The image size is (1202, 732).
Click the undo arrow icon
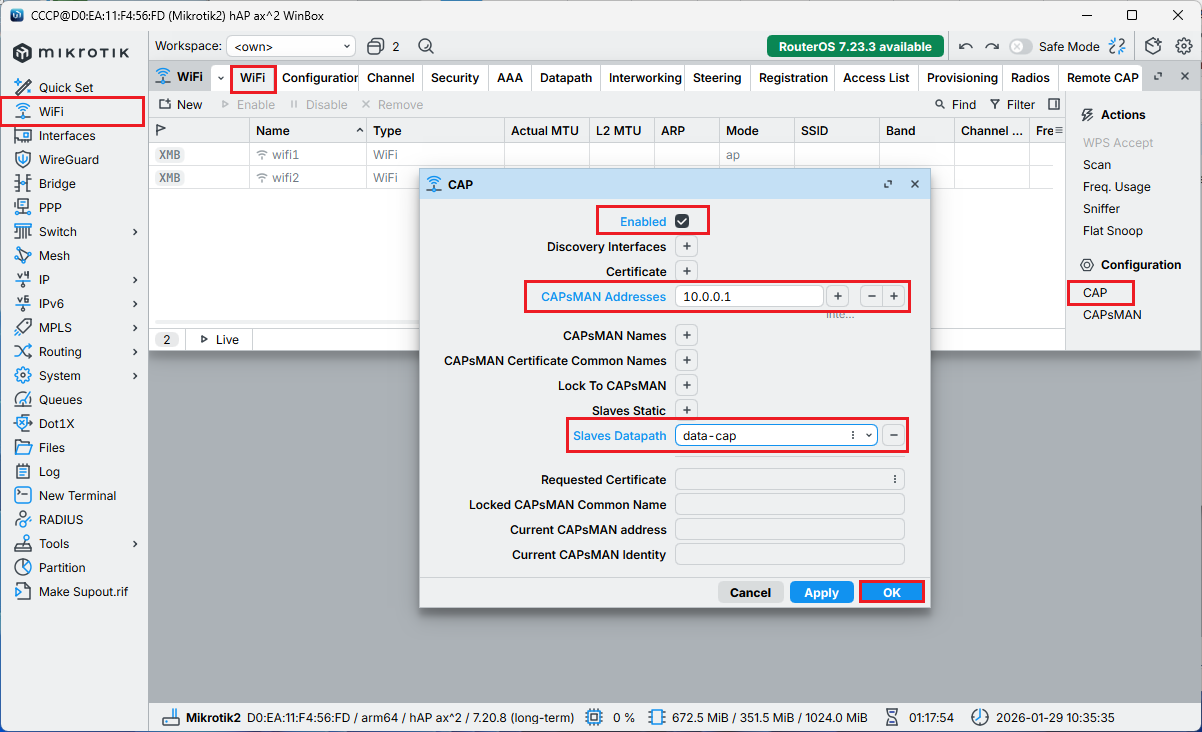tap(966, 46)
